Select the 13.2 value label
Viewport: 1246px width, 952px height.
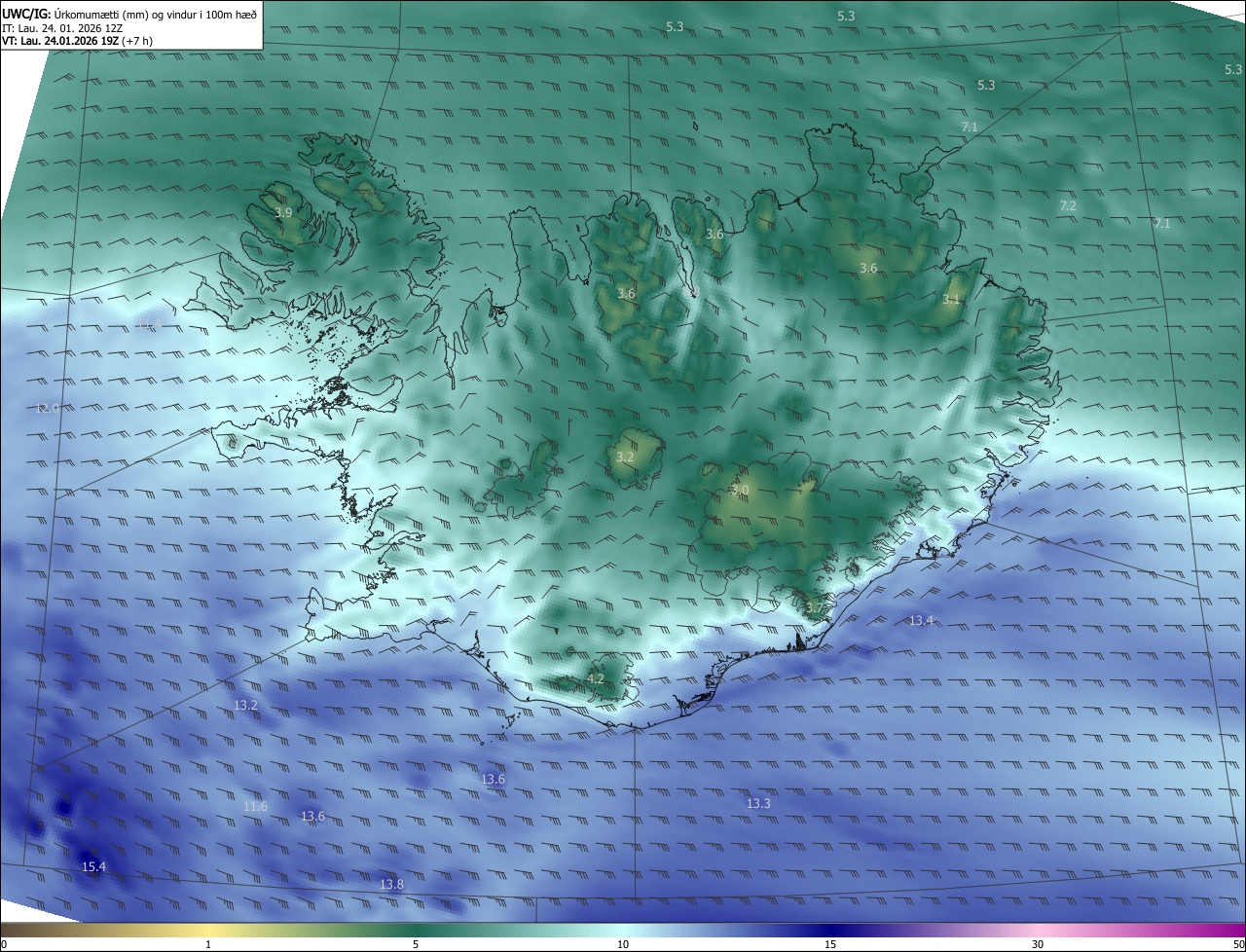tap(245, 705)
